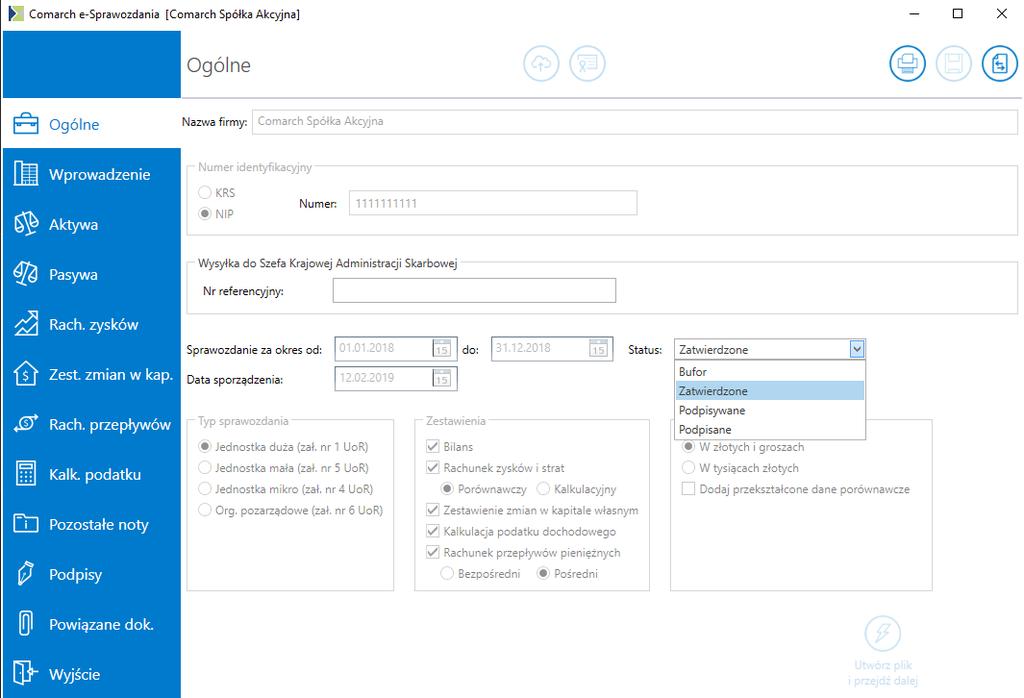Select the KRS radio button
1024x698 pixels.
pyautogui.click(x=205, y=193)
